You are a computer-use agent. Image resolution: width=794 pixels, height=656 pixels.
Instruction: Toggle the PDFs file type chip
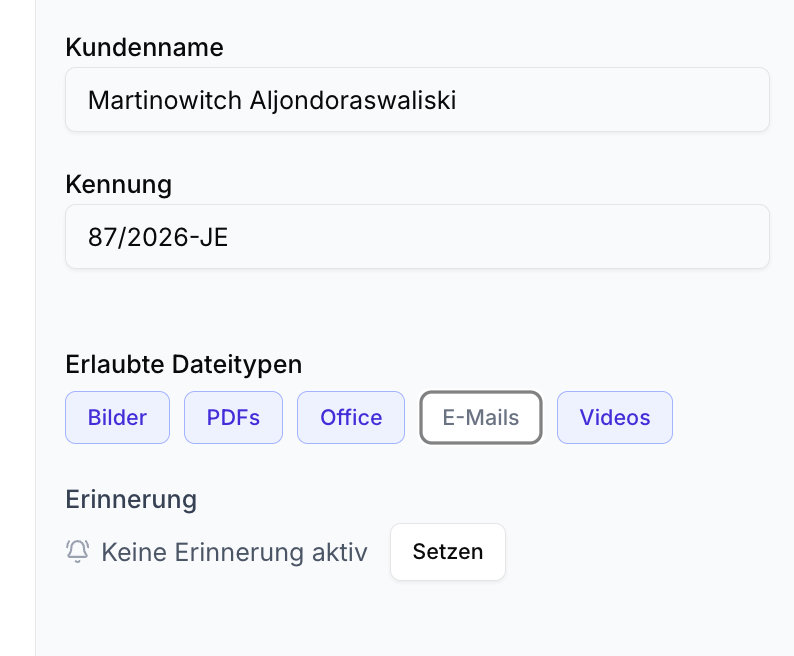pos(233,417)
